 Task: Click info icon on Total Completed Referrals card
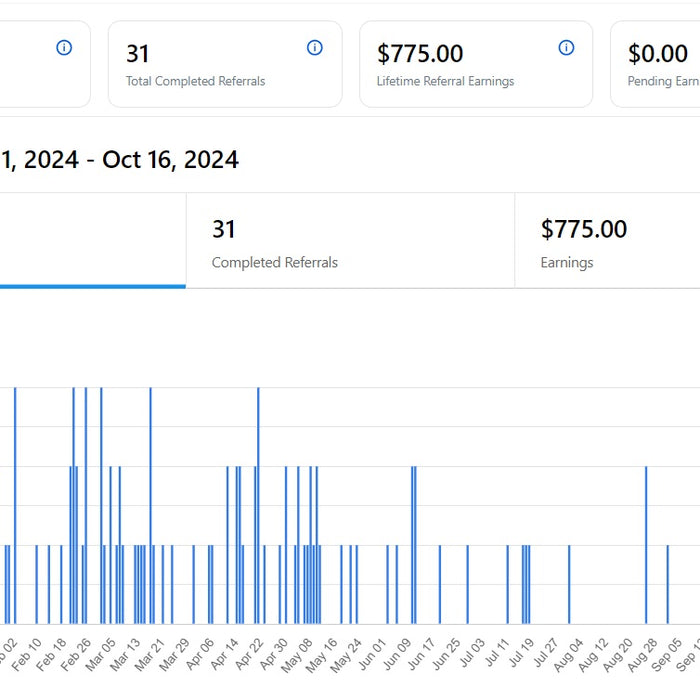[314, 48]
